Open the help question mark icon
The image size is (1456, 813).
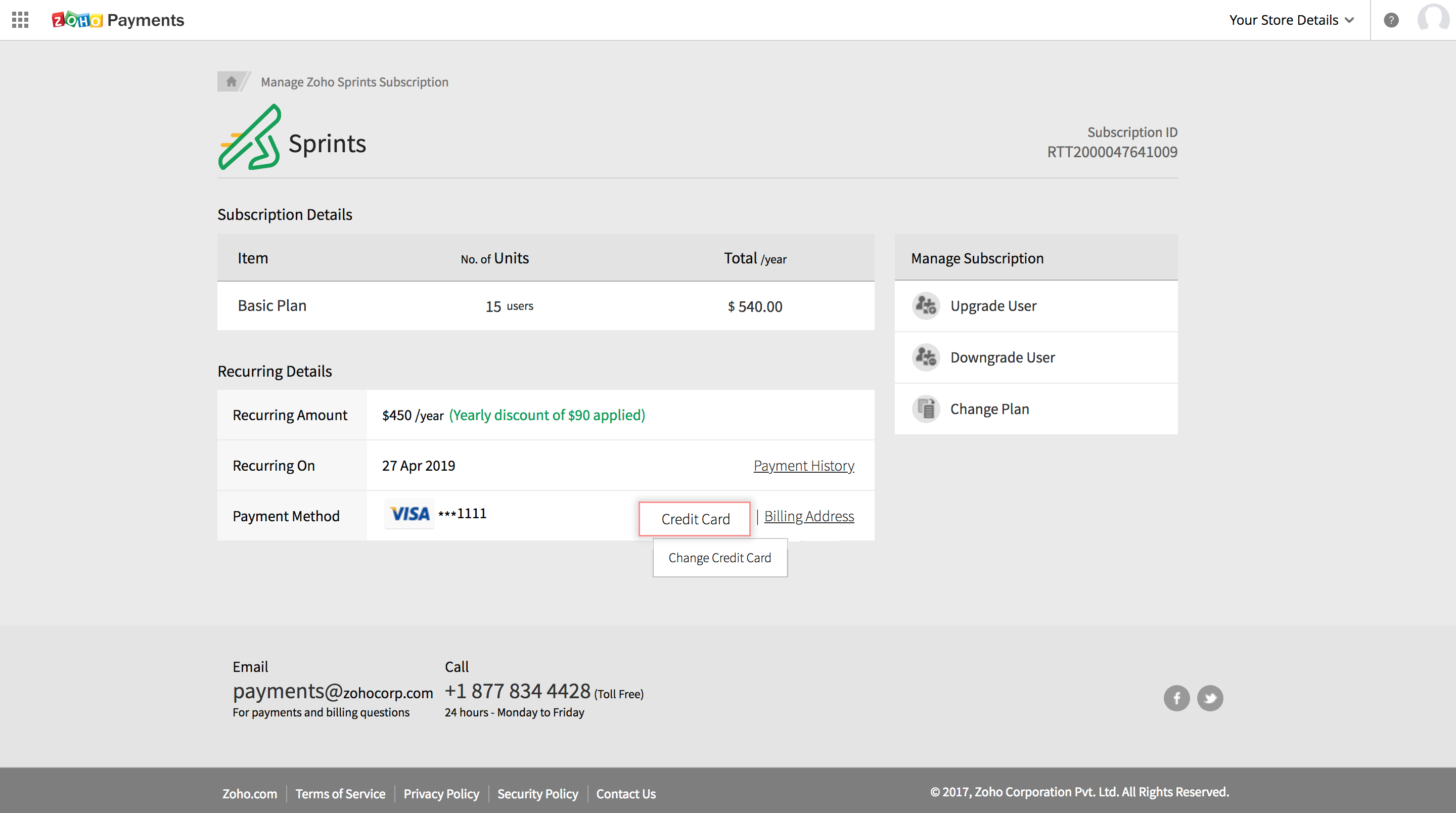pos(1391,20)
